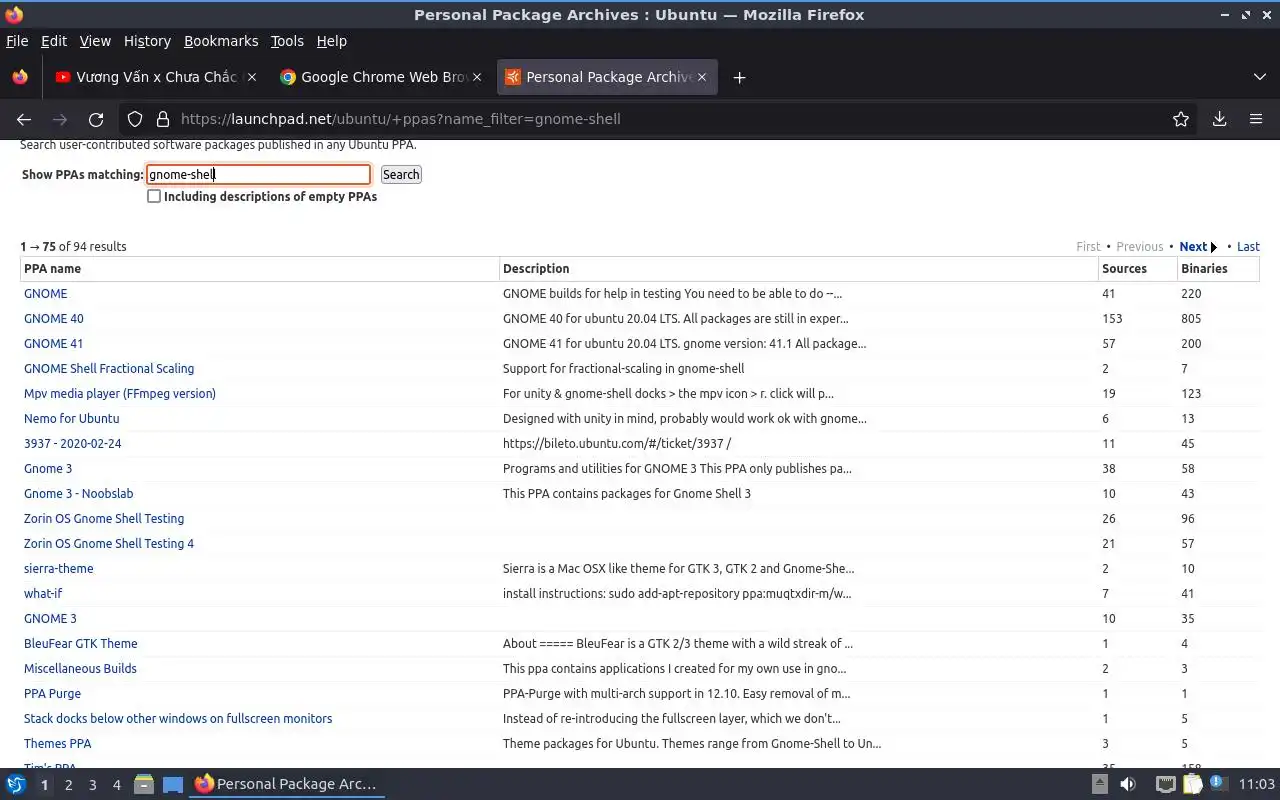Open the removable media eject tray icon

pyautogui.click(x=1099, y=784)
